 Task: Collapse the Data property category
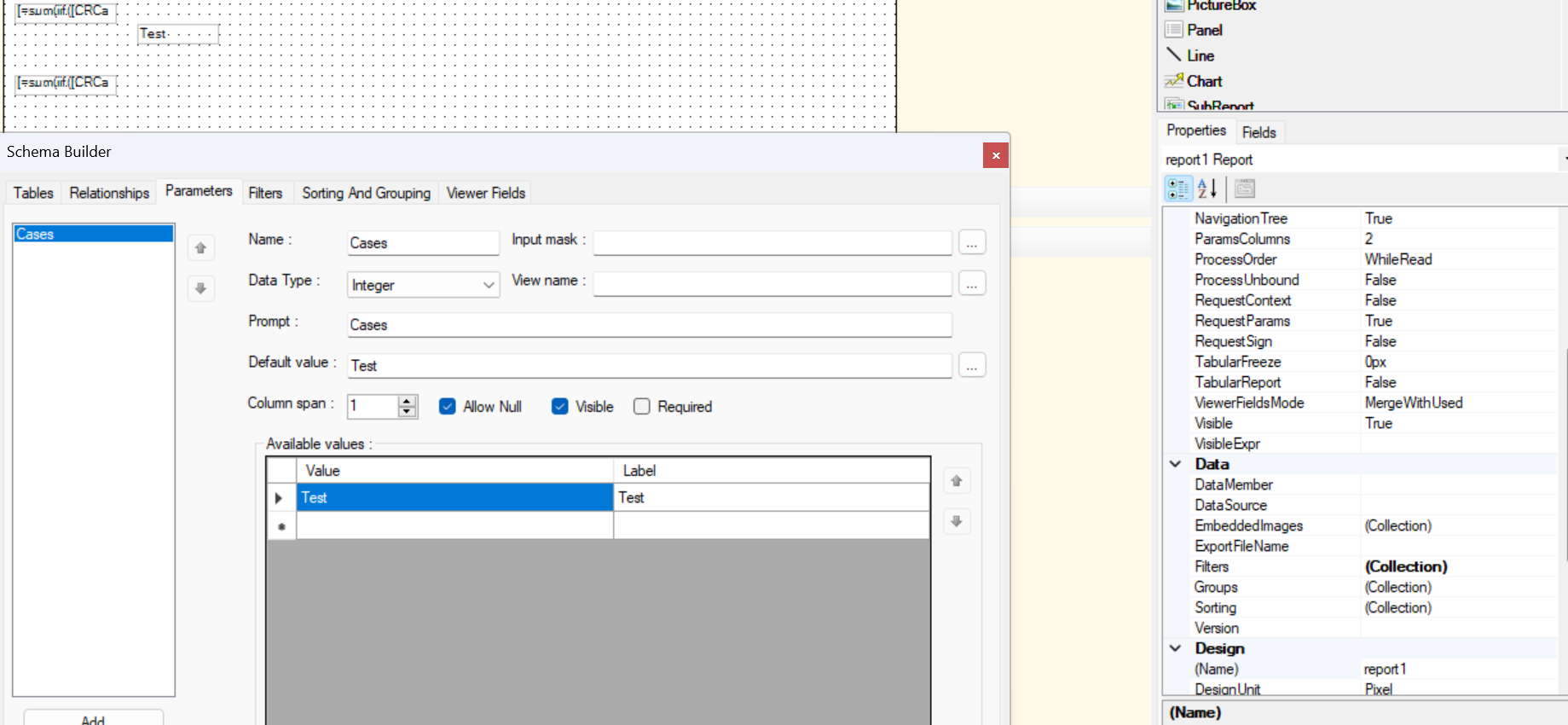pos(1176,464)
